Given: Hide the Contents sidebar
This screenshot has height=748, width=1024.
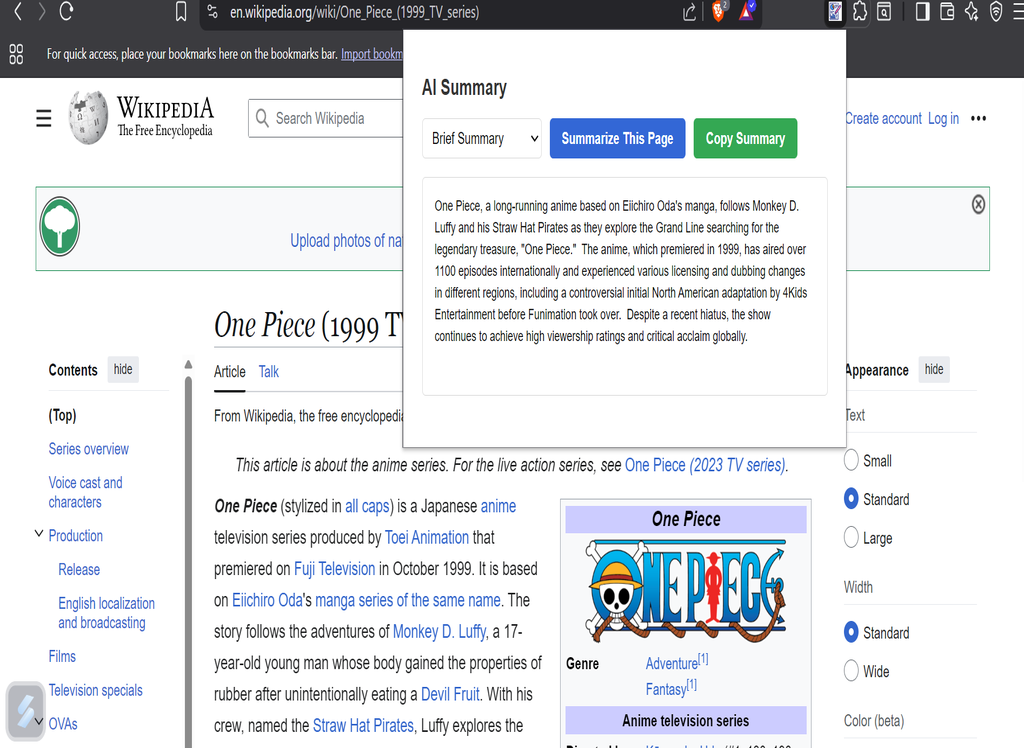Looking at the screenshot, I should pos(123,369).
